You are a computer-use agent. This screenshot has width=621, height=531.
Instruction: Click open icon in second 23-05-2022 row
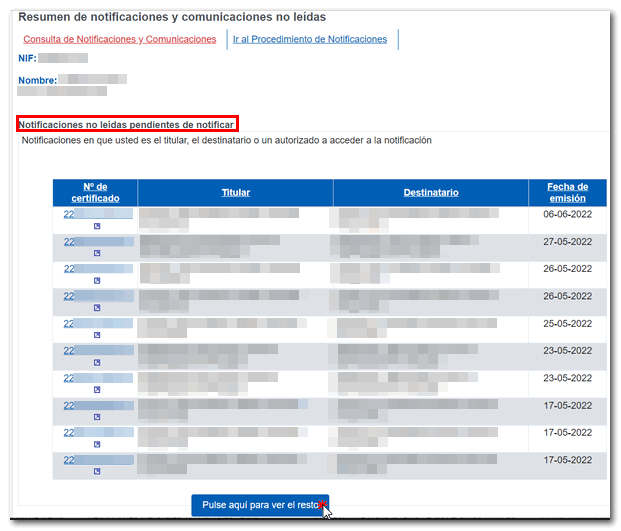tap(97, 391)
